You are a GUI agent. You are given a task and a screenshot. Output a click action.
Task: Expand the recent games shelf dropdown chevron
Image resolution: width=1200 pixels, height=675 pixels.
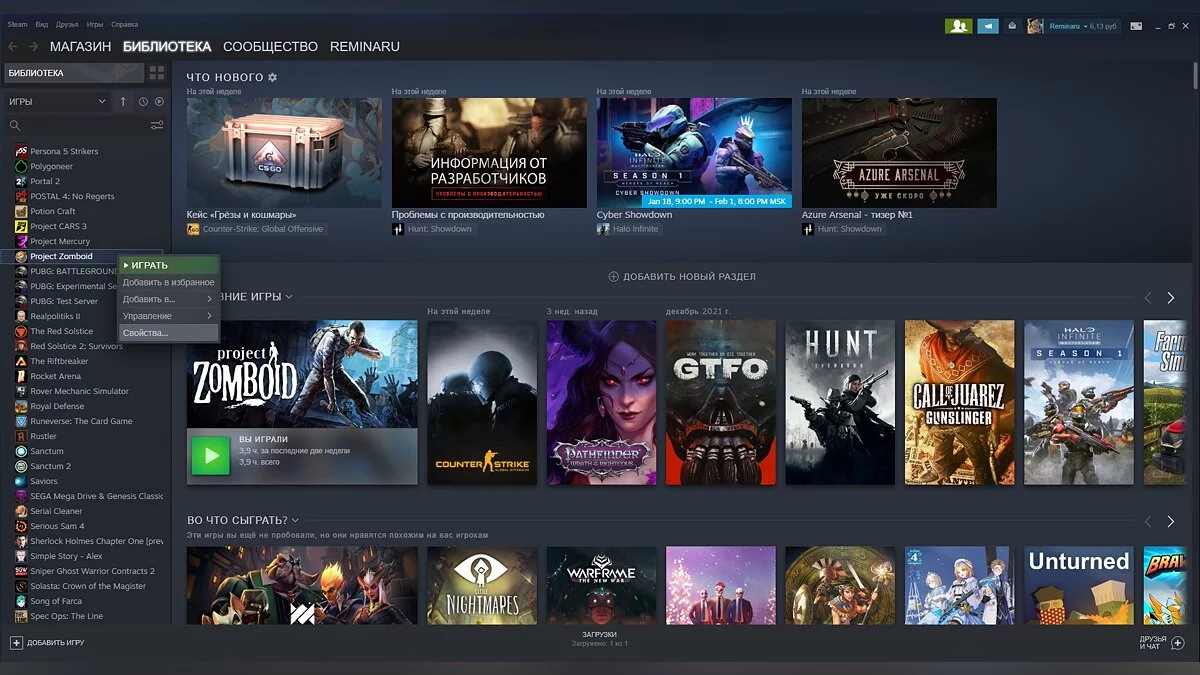click(x=289, y=296)
